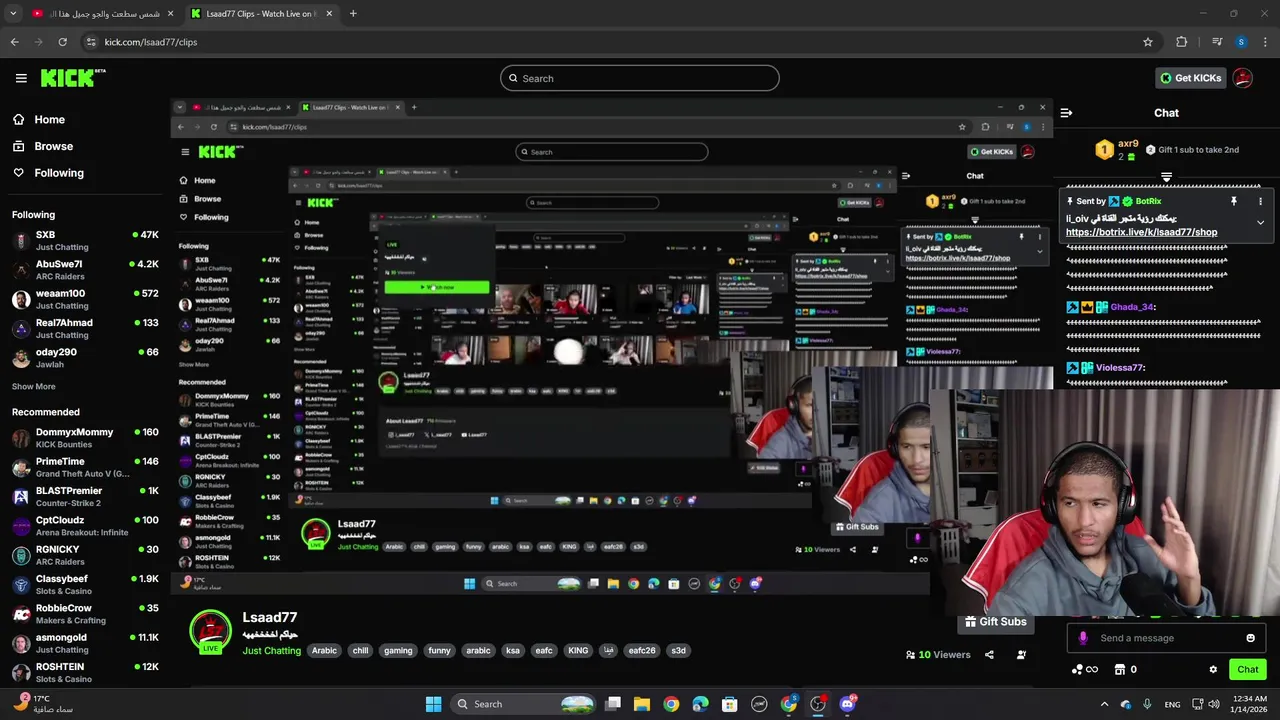
Task: Select the funny tag
Action: pyautogui.click(x=439, y=650)
